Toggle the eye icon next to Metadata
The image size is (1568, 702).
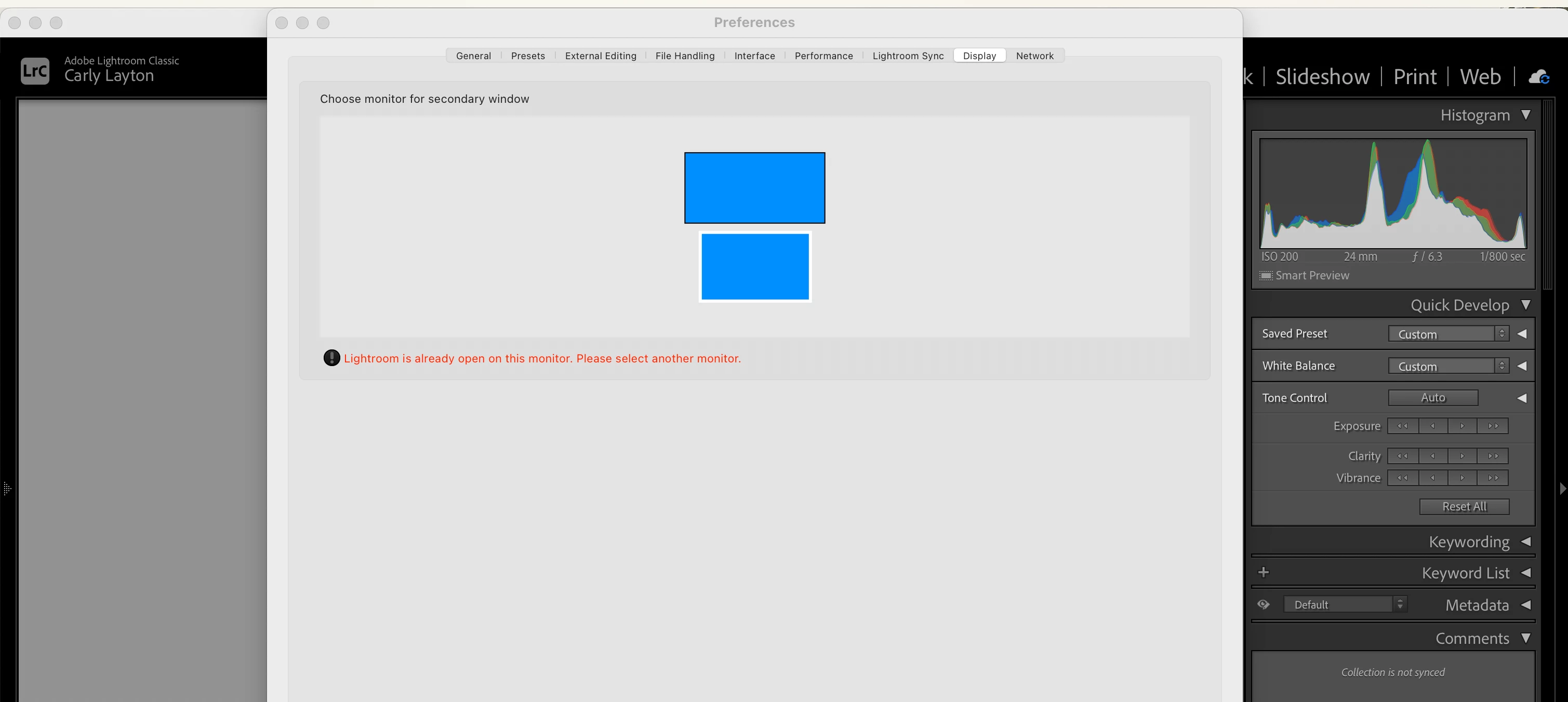point(1264,604)
